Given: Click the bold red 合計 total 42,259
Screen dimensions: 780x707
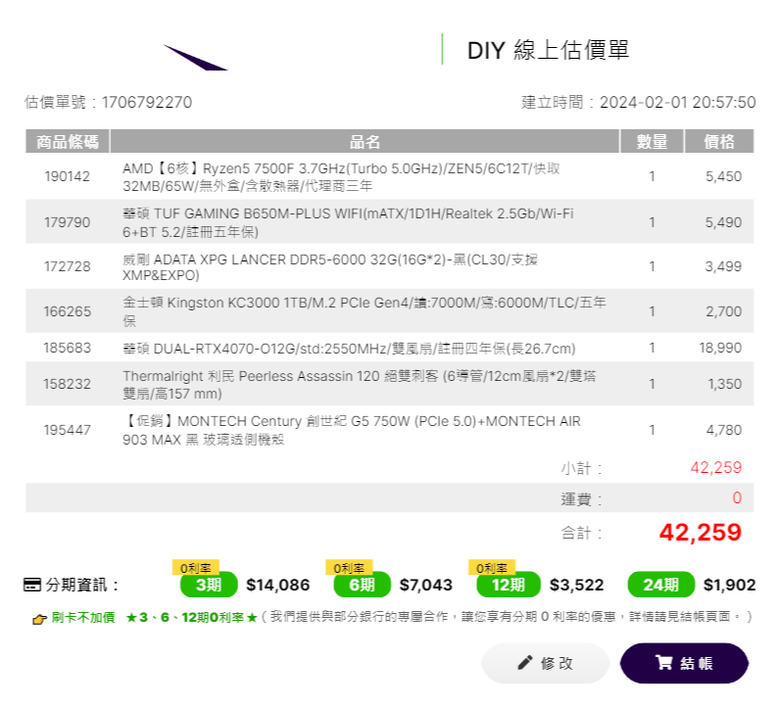Looking at the screenshot, I should 700,532.
